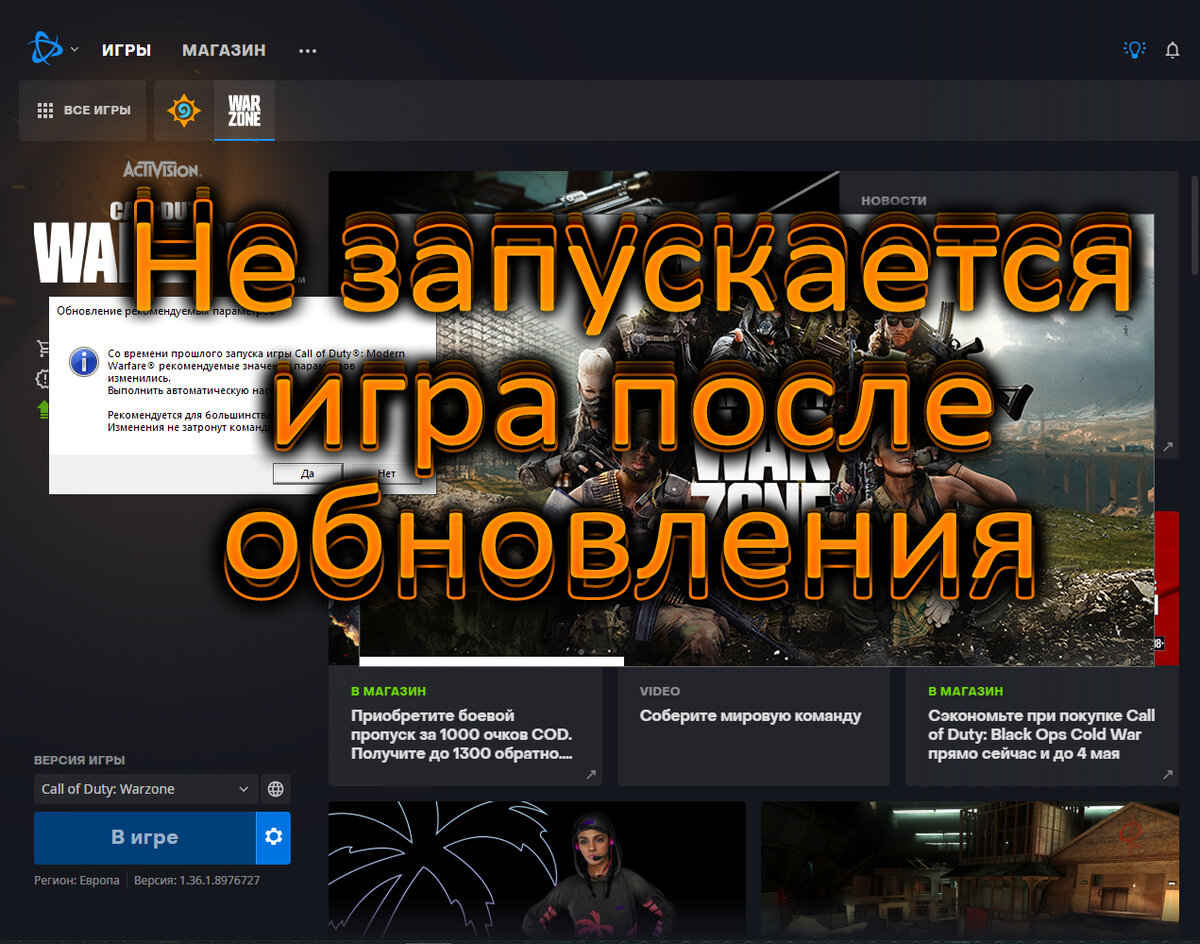
Task: Click the ВЕРСИЯ ИГРЫ label
Action: point(80,760)
